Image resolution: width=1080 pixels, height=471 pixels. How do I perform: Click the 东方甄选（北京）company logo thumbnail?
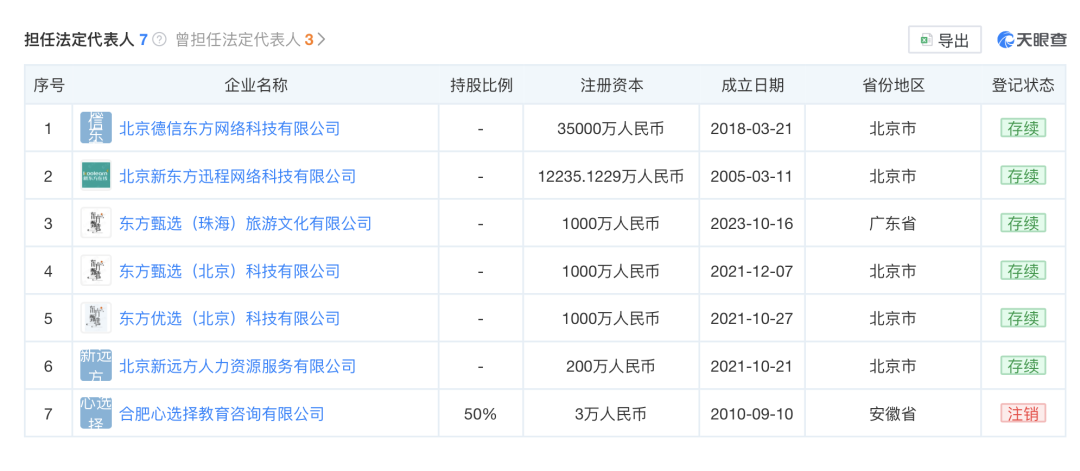pos(96,271)
